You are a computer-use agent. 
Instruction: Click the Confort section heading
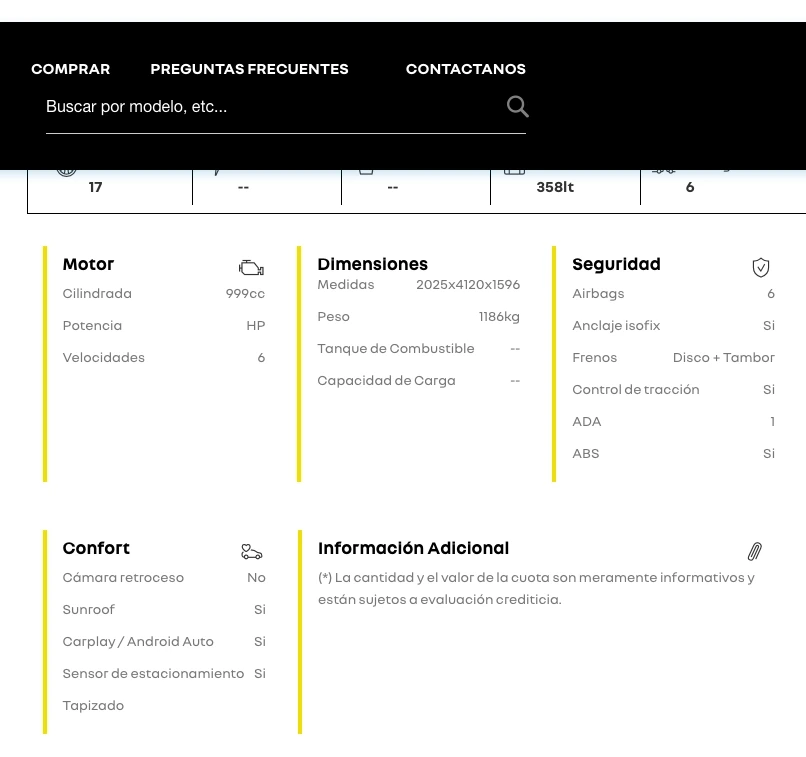tap(96, 548)
